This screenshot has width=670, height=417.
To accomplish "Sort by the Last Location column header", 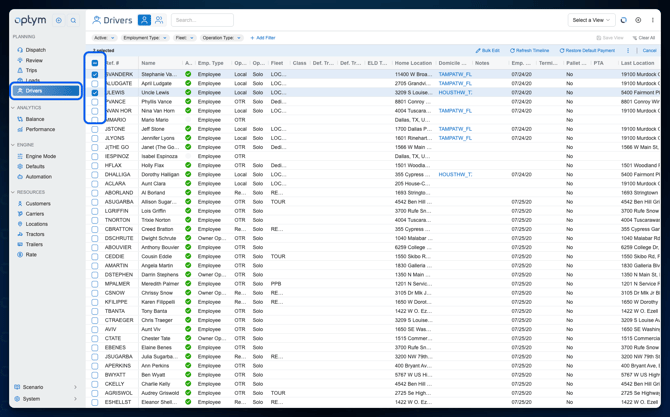I will pyautogui.click(x=637, y=63).
